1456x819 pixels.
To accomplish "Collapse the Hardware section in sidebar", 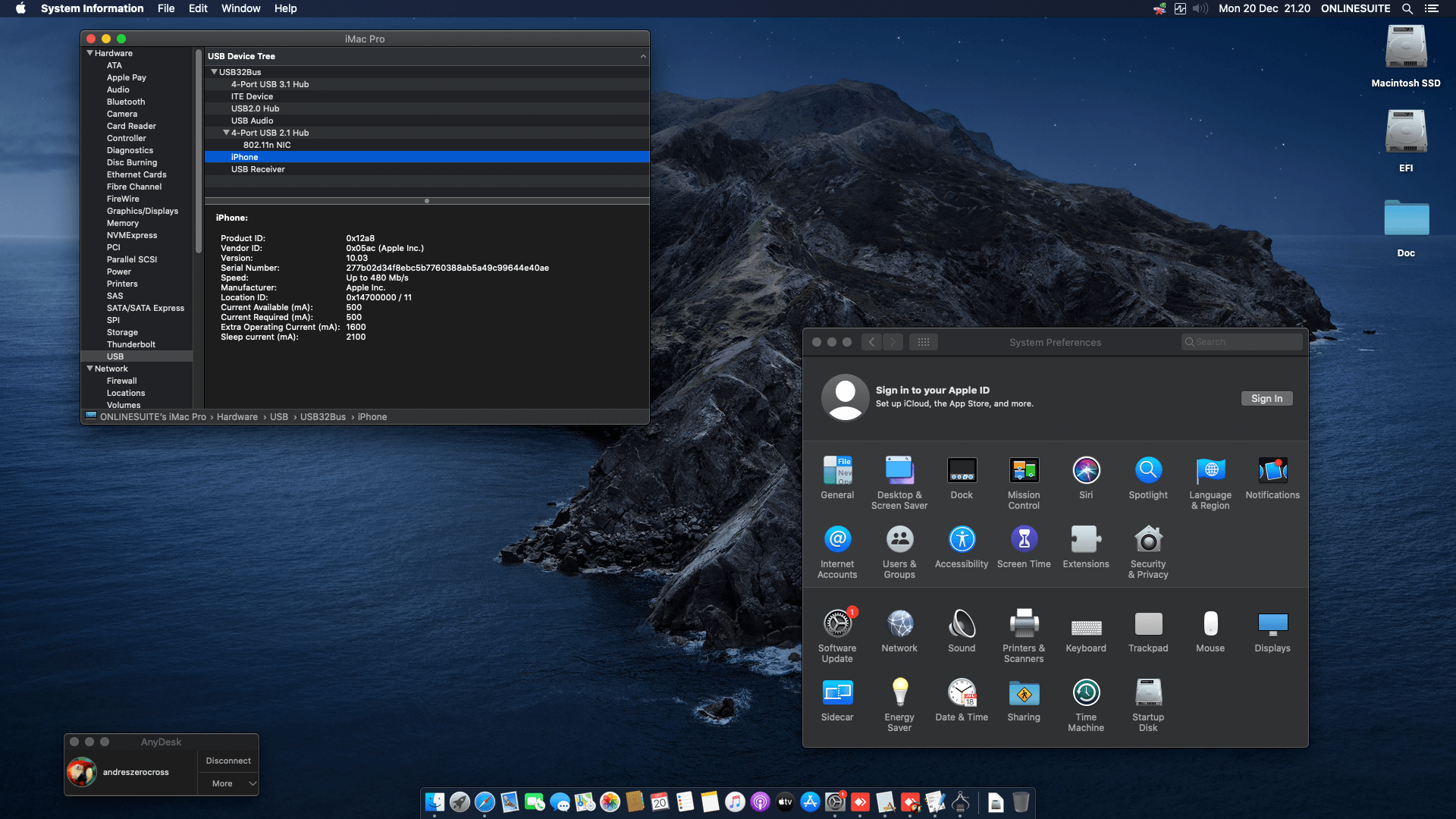I will [90, 53].
